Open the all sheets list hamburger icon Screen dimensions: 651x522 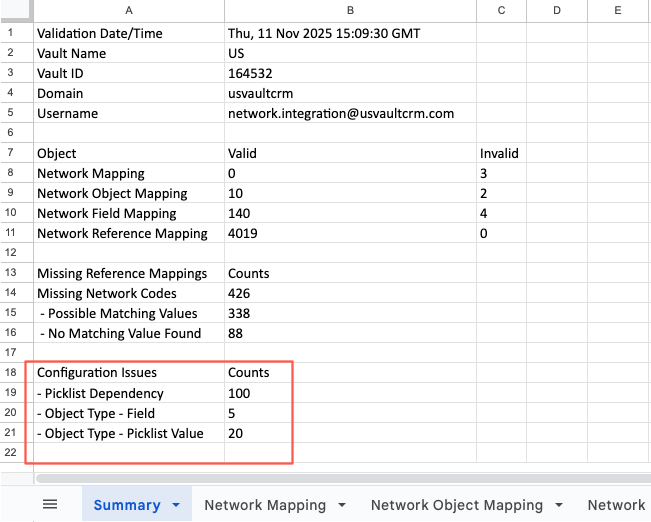(x=49, y=505)
